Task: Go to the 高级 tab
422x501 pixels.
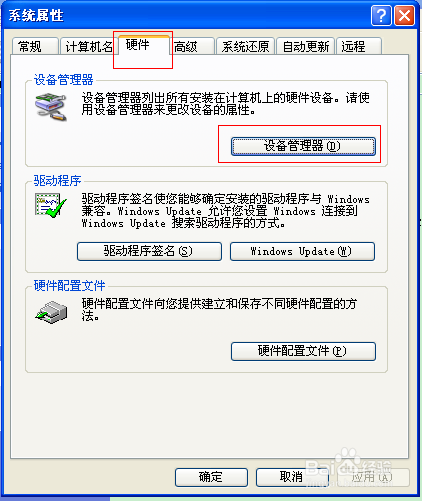Action: (192, 46)
